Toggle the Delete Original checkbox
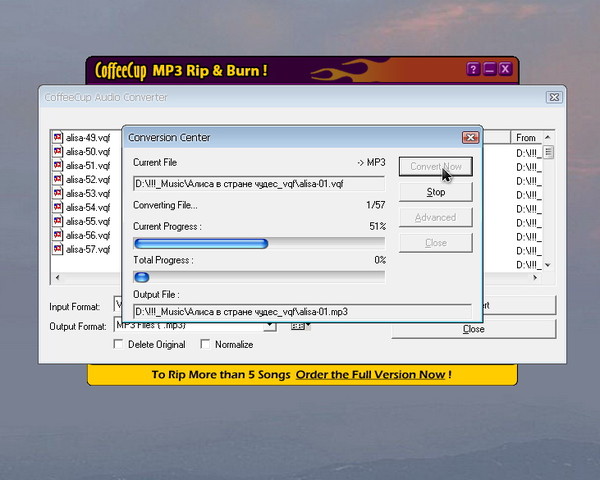 tap(119, 344)
